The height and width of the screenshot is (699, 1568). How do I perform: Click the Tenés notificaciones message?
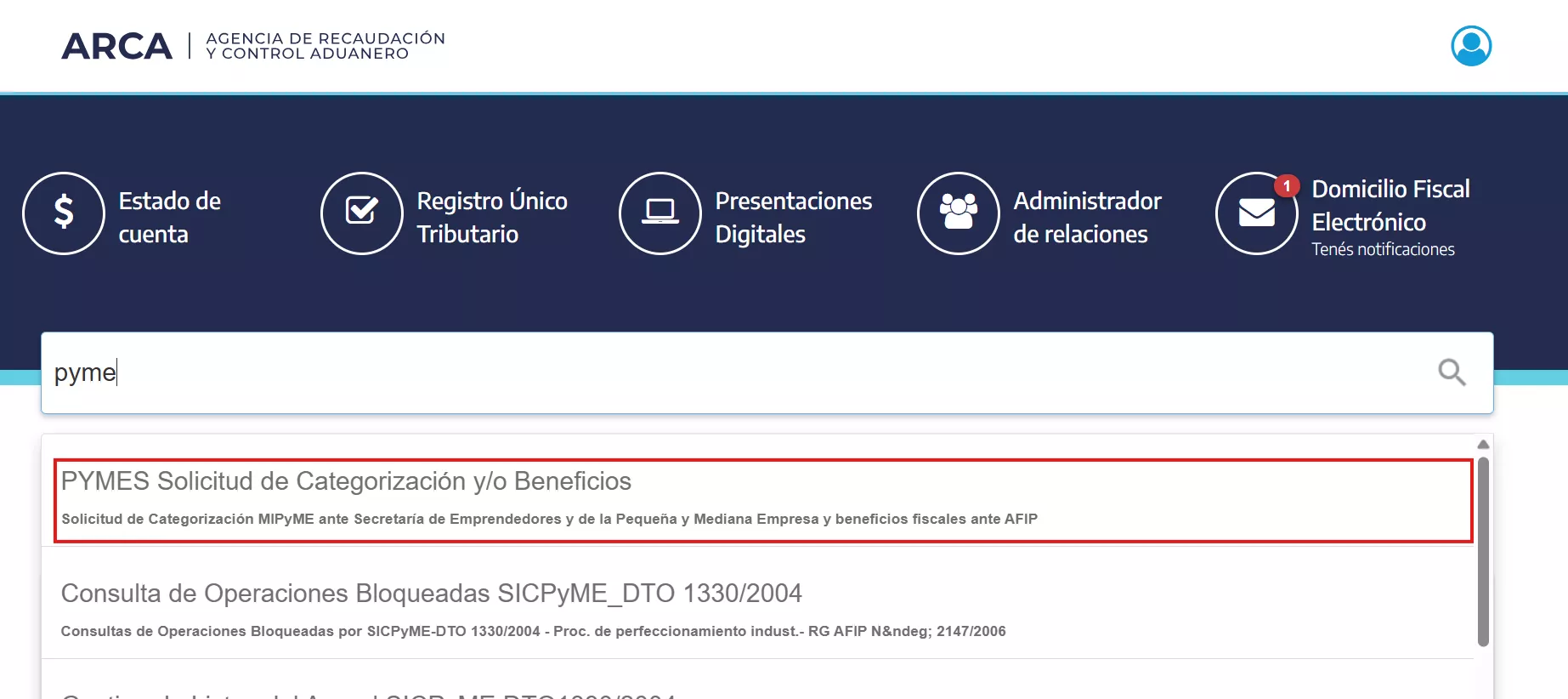[x=1383, y=249]
